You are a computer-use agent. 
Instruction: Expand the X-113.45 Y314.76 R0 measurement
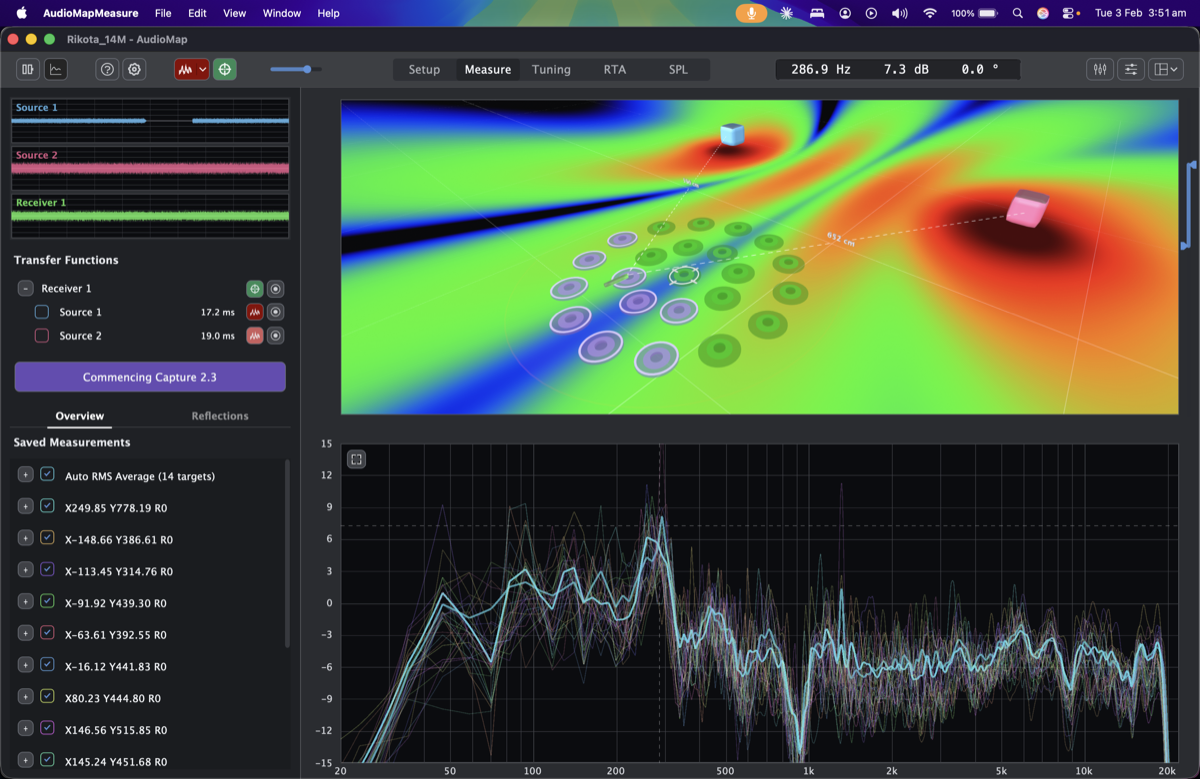[x=26, y=570]
